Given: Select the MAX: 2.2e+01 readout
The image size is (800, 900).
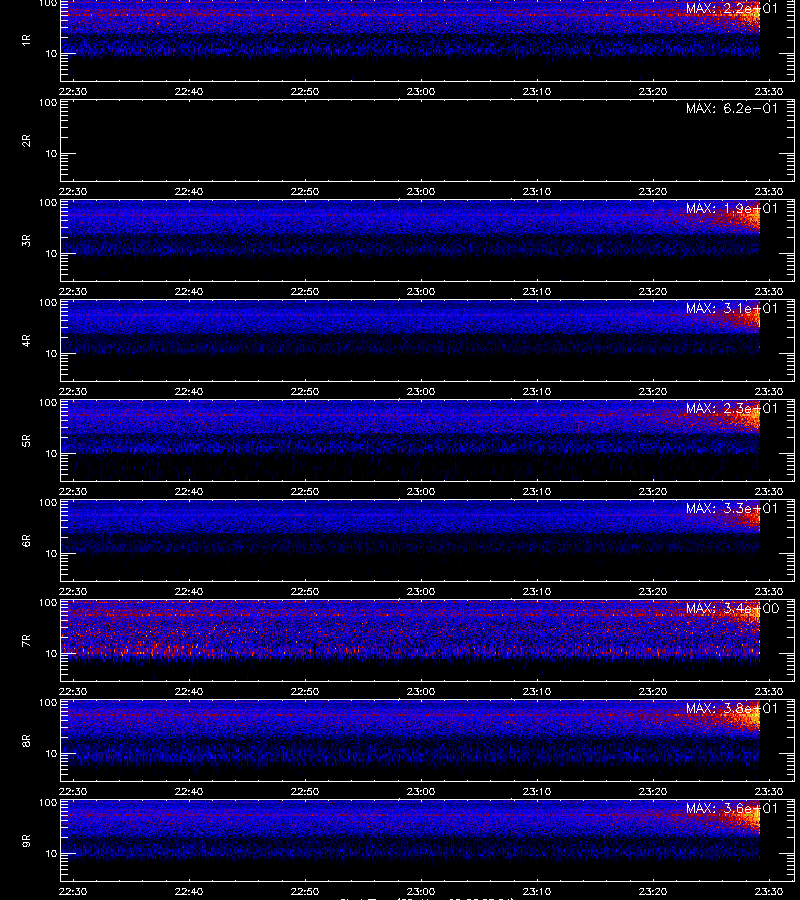Looking at the screenshot, I should click(x=732, y=8).
